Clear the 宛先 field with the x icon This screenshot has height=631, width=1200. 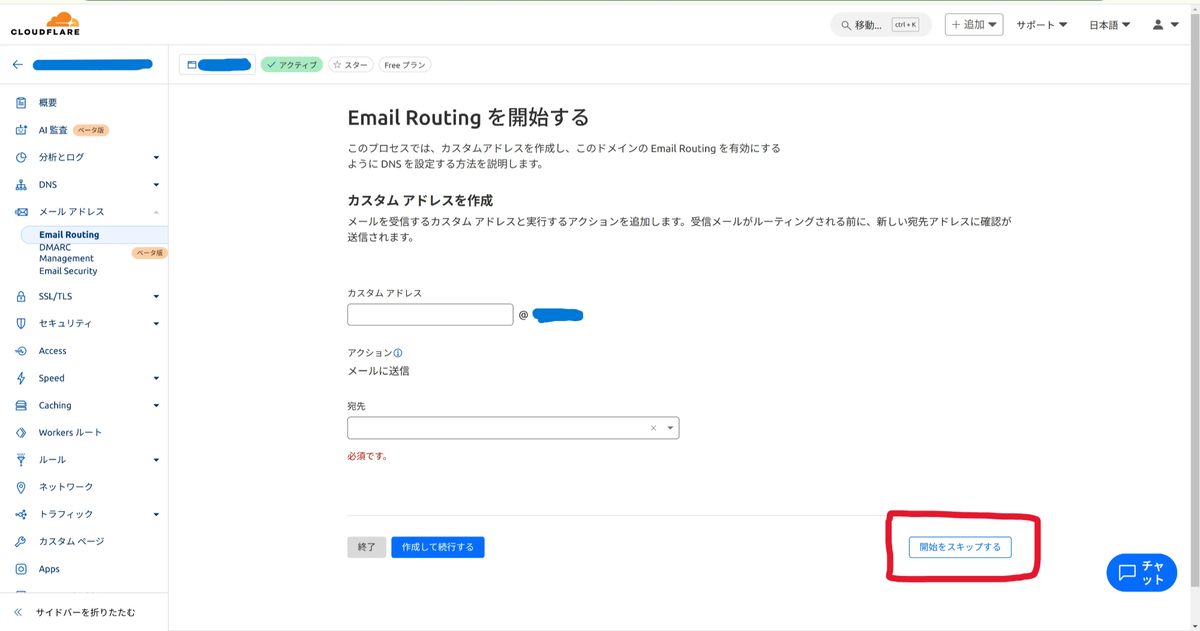click(x=654, y=428)
